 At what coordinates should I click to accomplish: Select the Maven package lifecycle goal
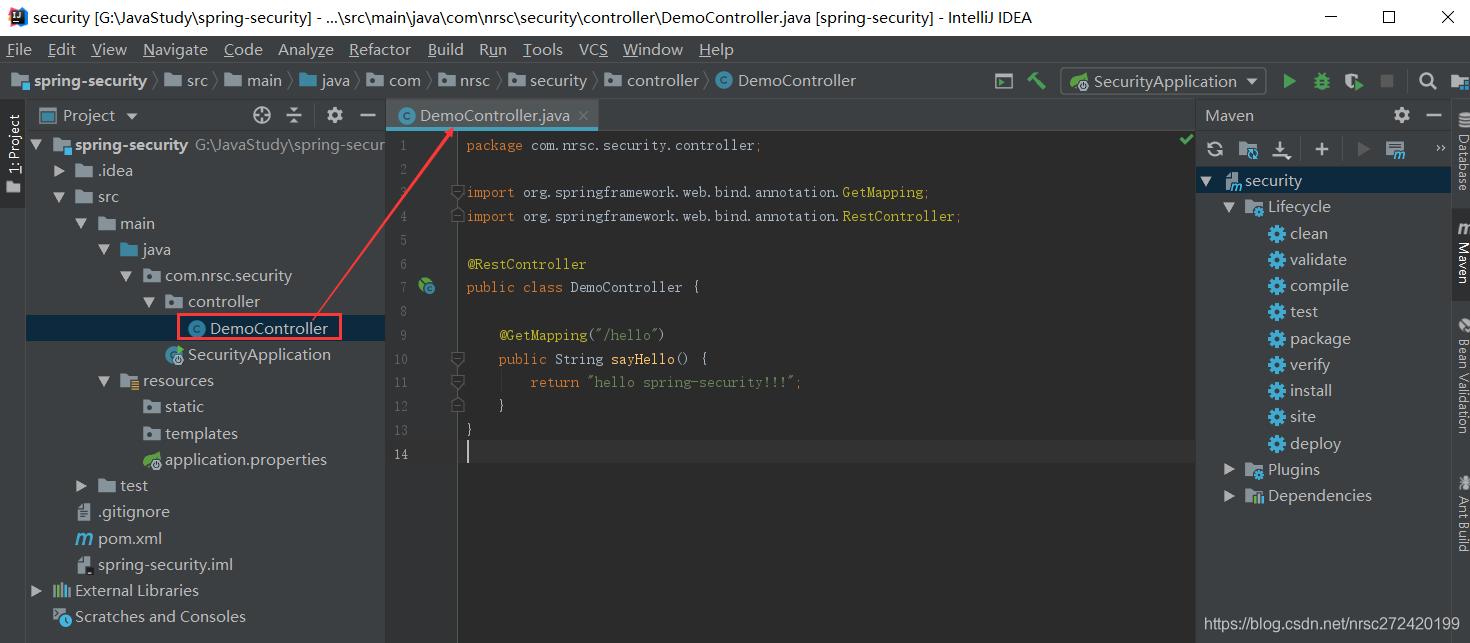tap(1320, 338)
